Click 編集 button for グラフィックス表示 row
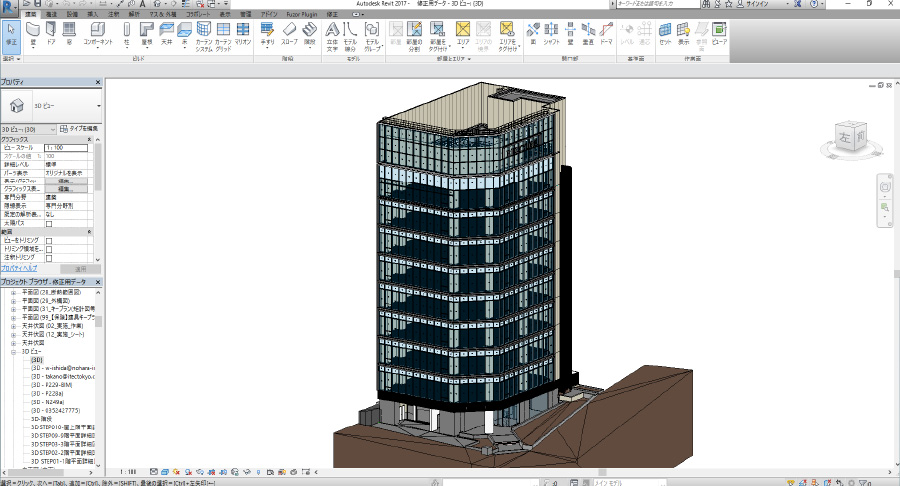 [65, 189]
